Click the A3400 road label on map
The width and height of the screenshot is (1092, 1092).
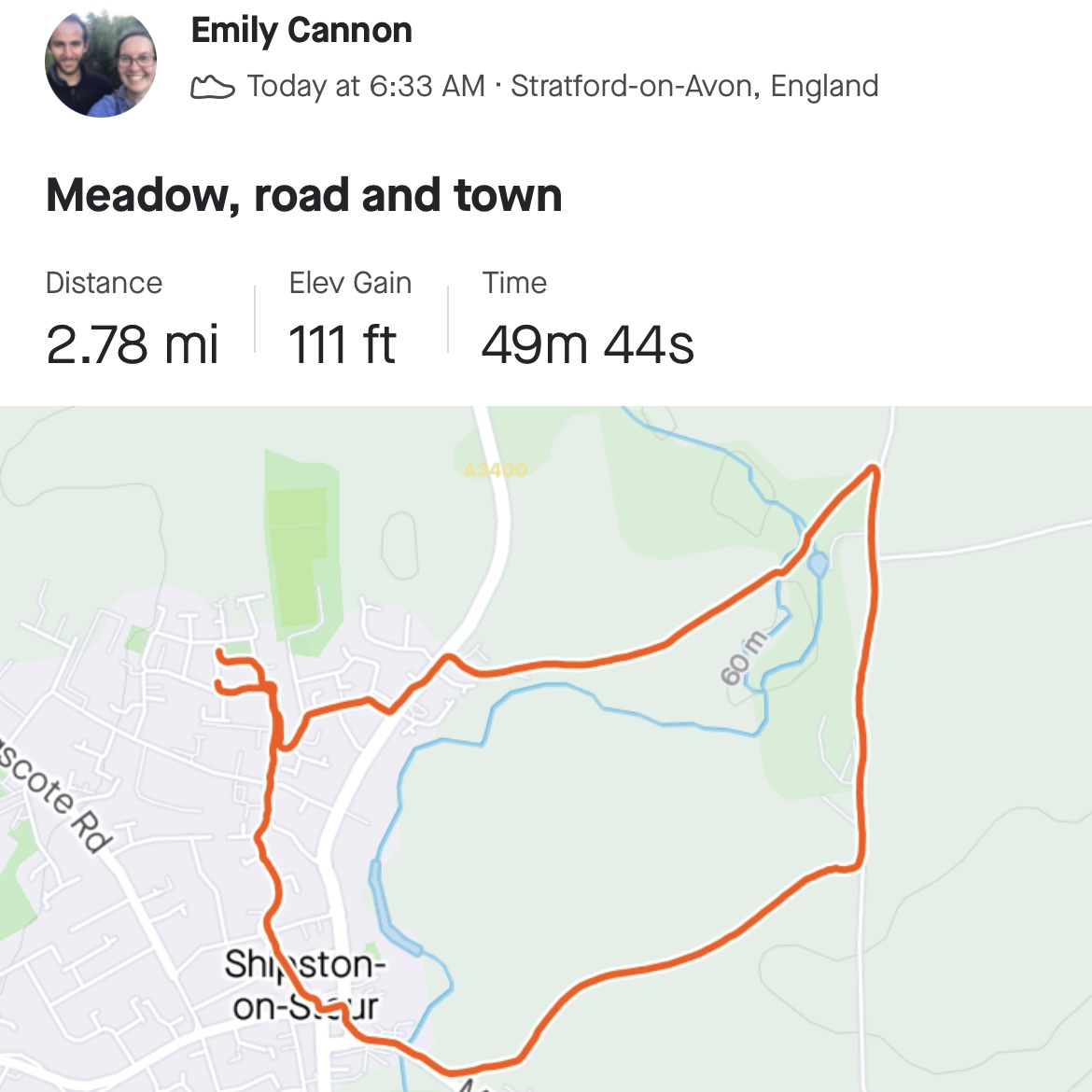(496, 469)
